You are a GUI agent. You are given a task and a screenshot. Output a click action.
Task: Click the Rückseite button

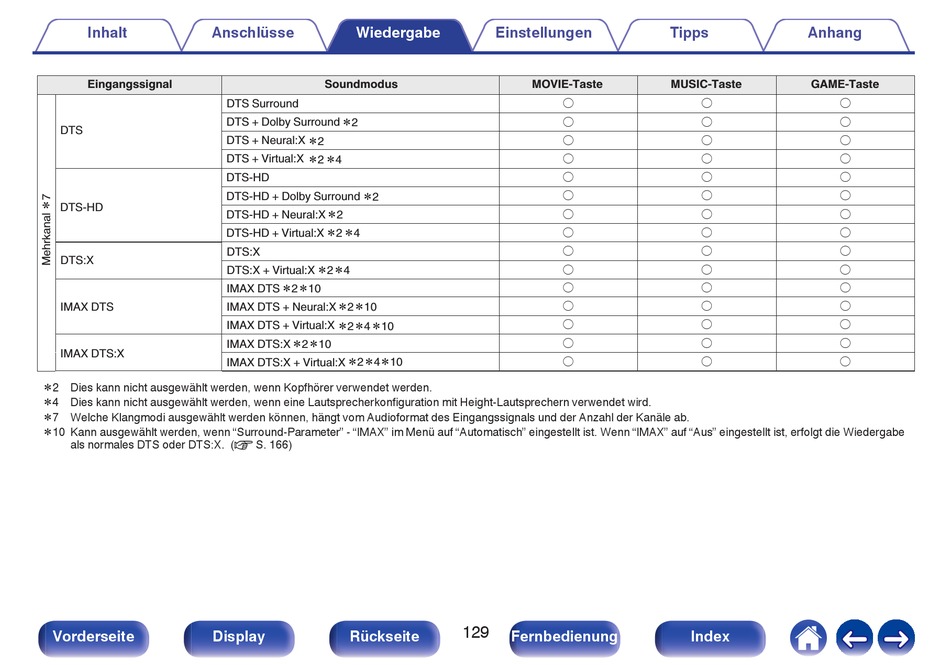(385, 637)
